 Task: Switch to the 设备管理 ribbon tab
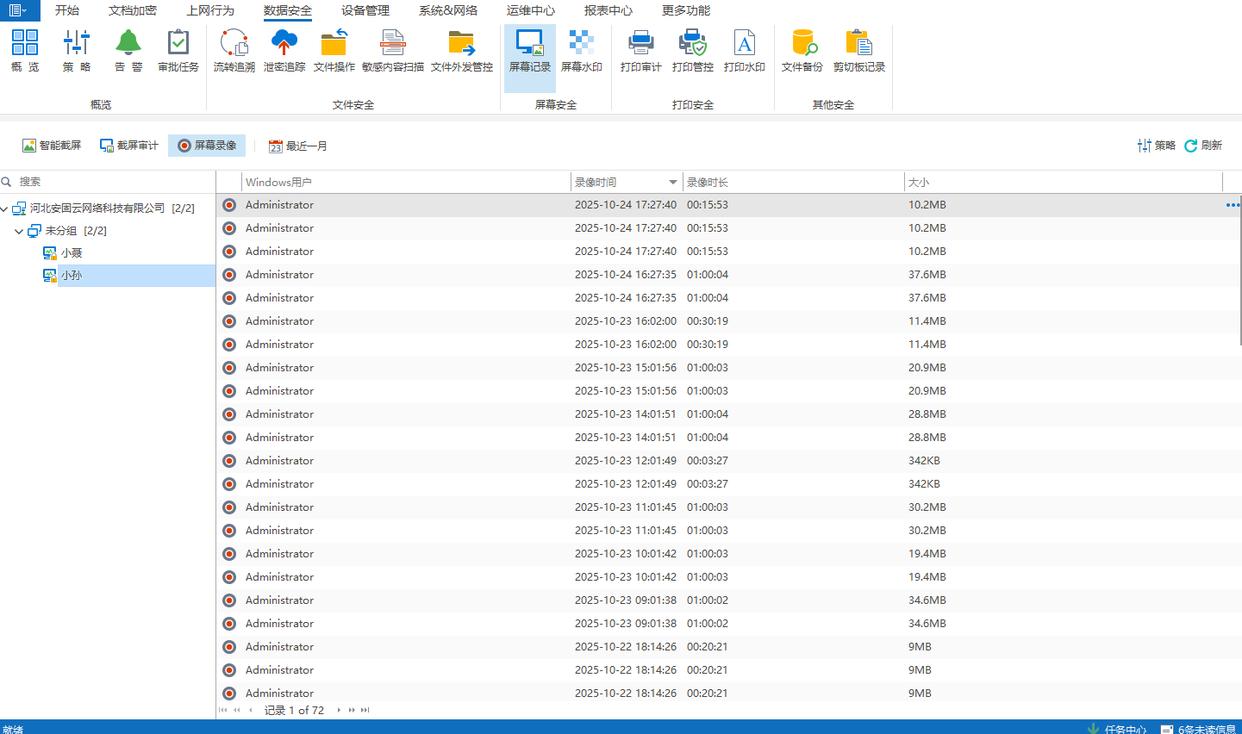pos(365,11)
